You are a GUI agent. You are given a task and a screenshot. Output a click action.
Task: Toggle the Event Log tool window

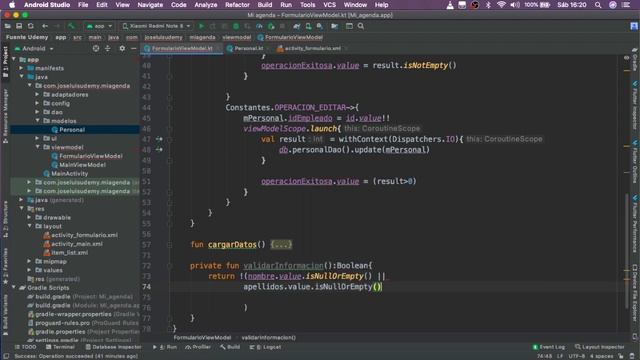549,347
